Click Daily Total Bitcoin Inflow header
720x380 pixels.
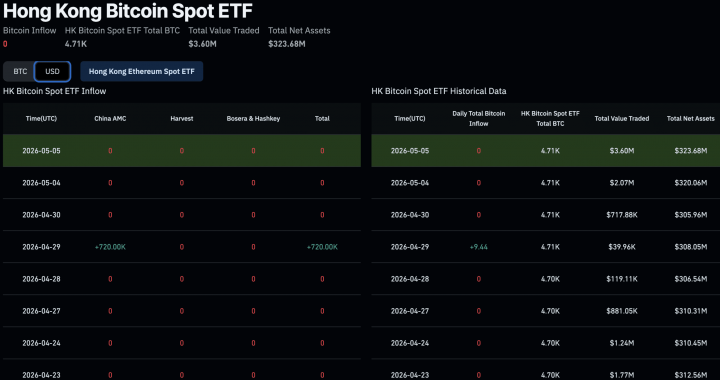click(x=479, y=118)
